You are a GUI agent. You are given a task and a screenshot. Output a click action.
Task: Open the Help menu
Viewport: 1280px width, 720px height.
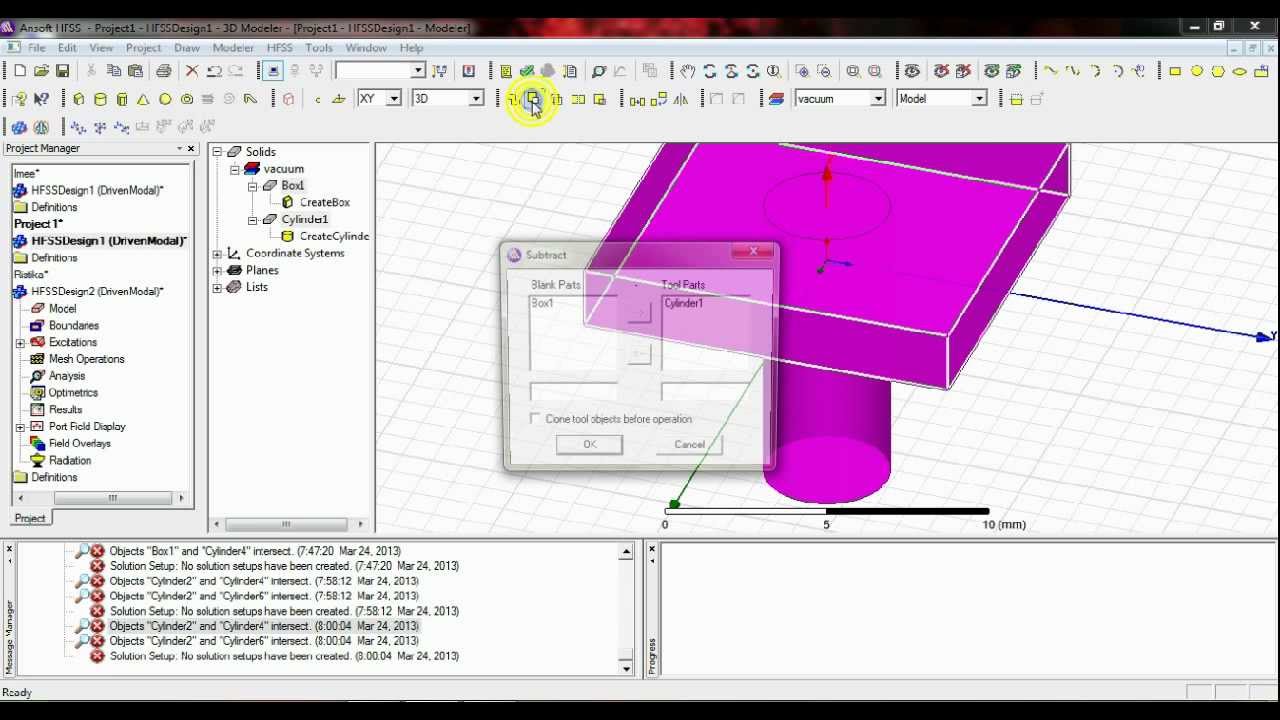[412, 48]
